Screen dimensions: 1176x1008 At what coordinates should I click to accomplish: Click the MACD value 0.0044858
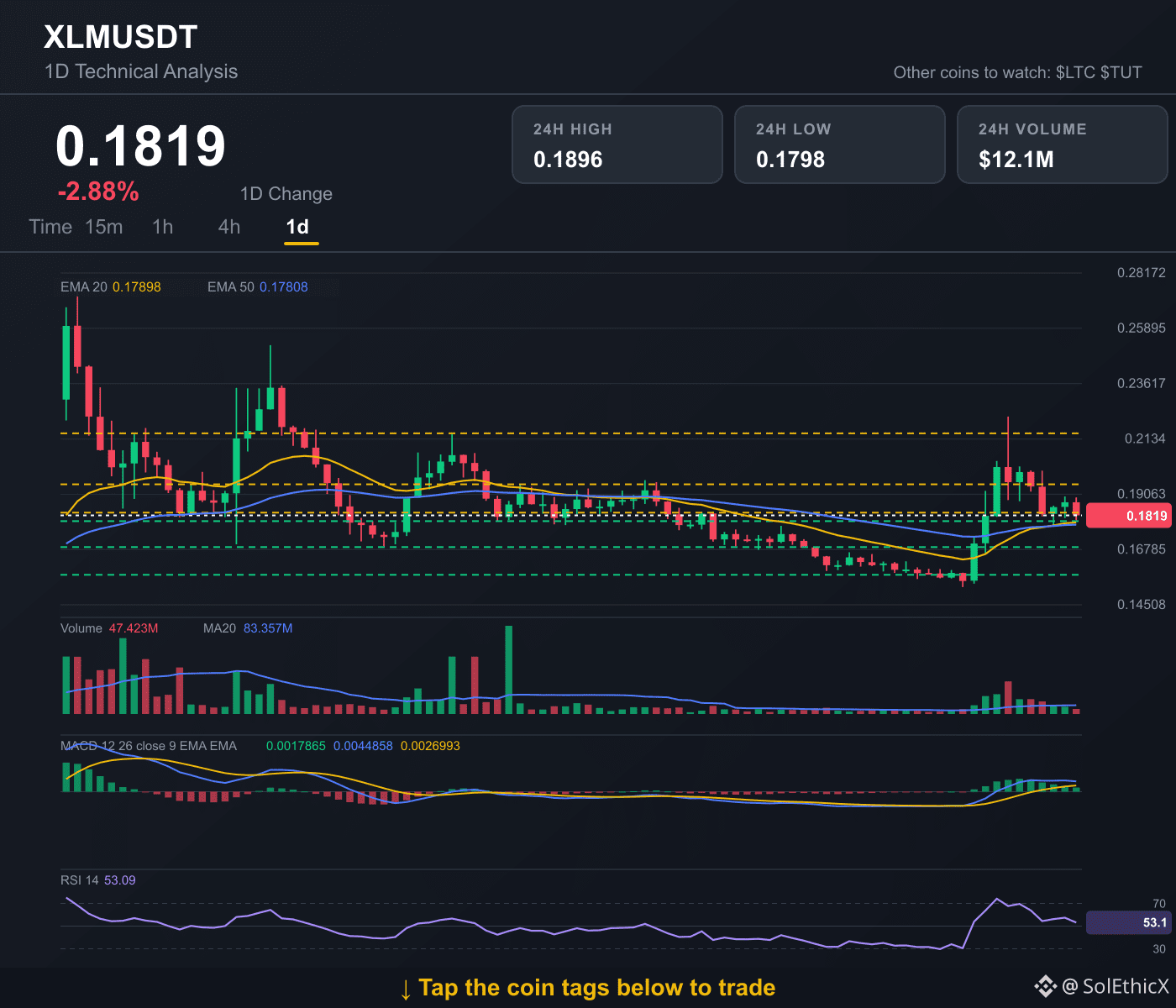[x=363, y=746]
